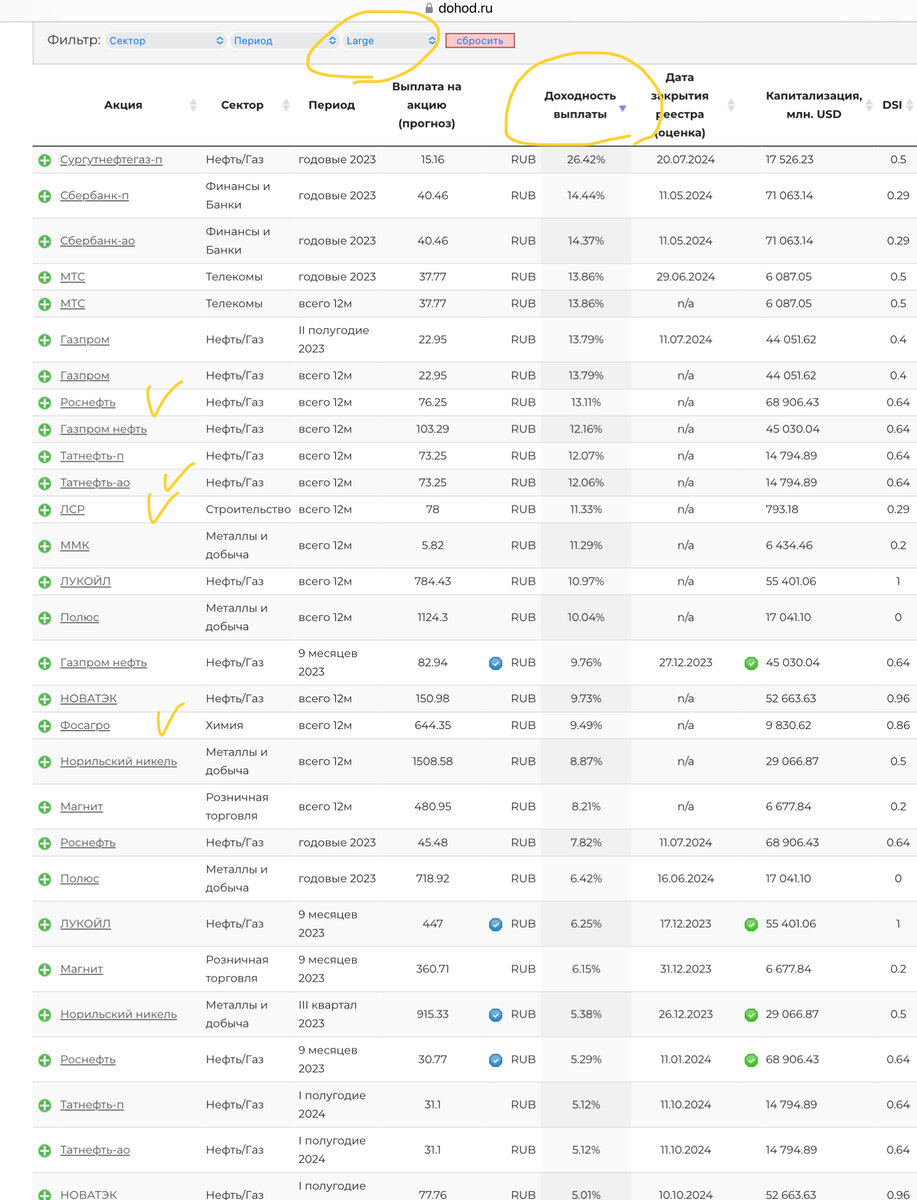
Task: Click the сбросить reset button
Action: coord(480,41)
